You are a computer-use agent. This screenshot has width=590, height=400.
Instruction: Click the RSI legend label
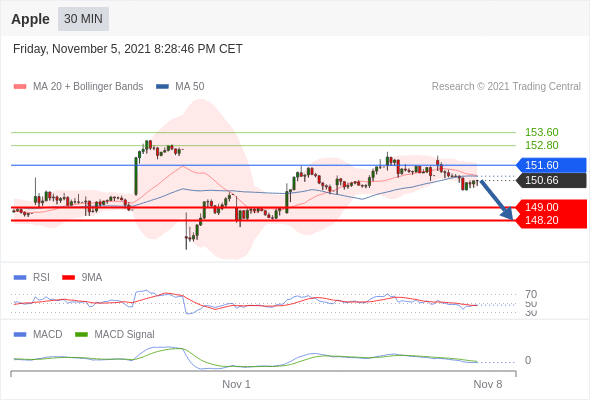pos(41,278)
